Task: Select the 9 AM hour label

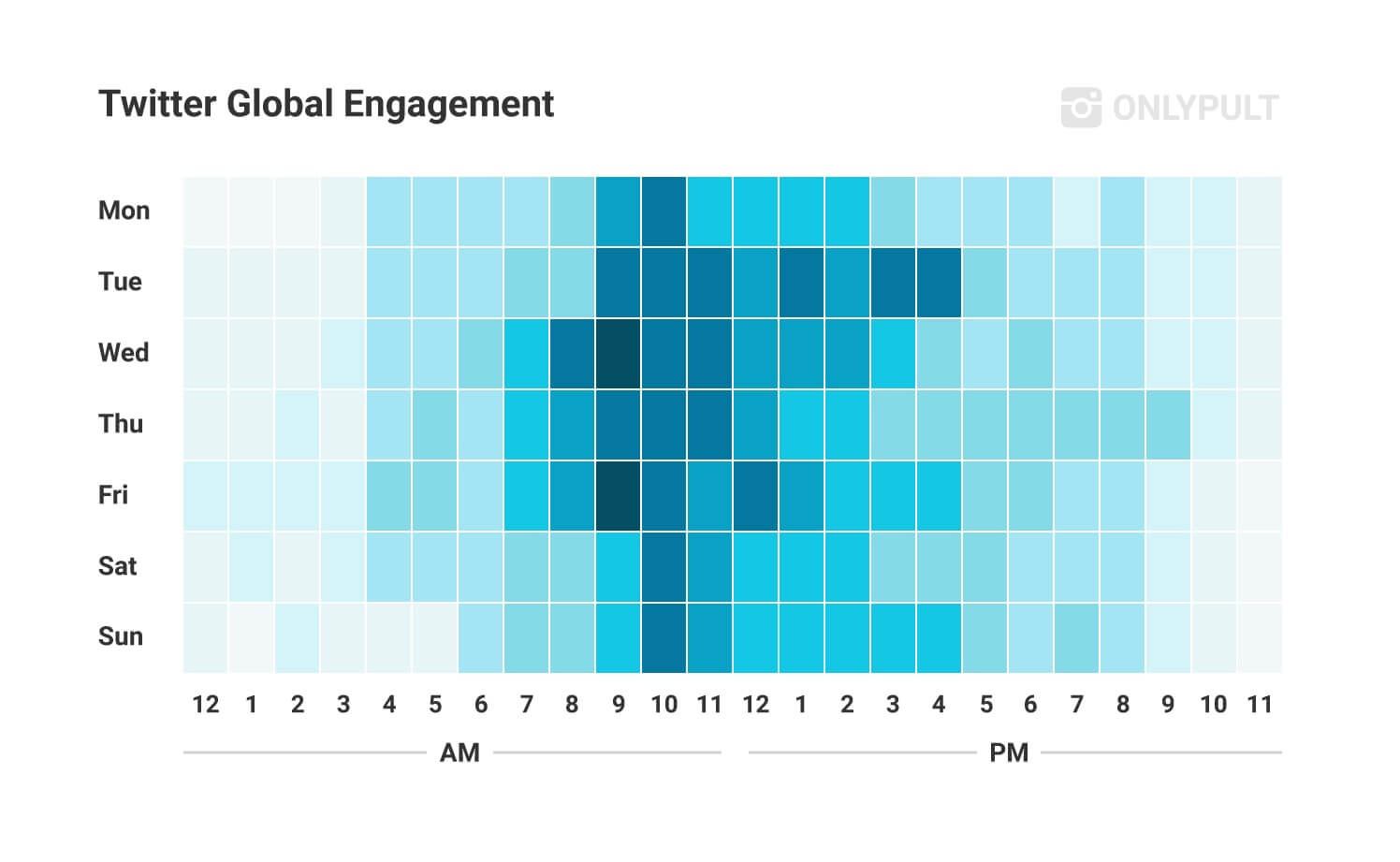Action: [x=618, y=705]
